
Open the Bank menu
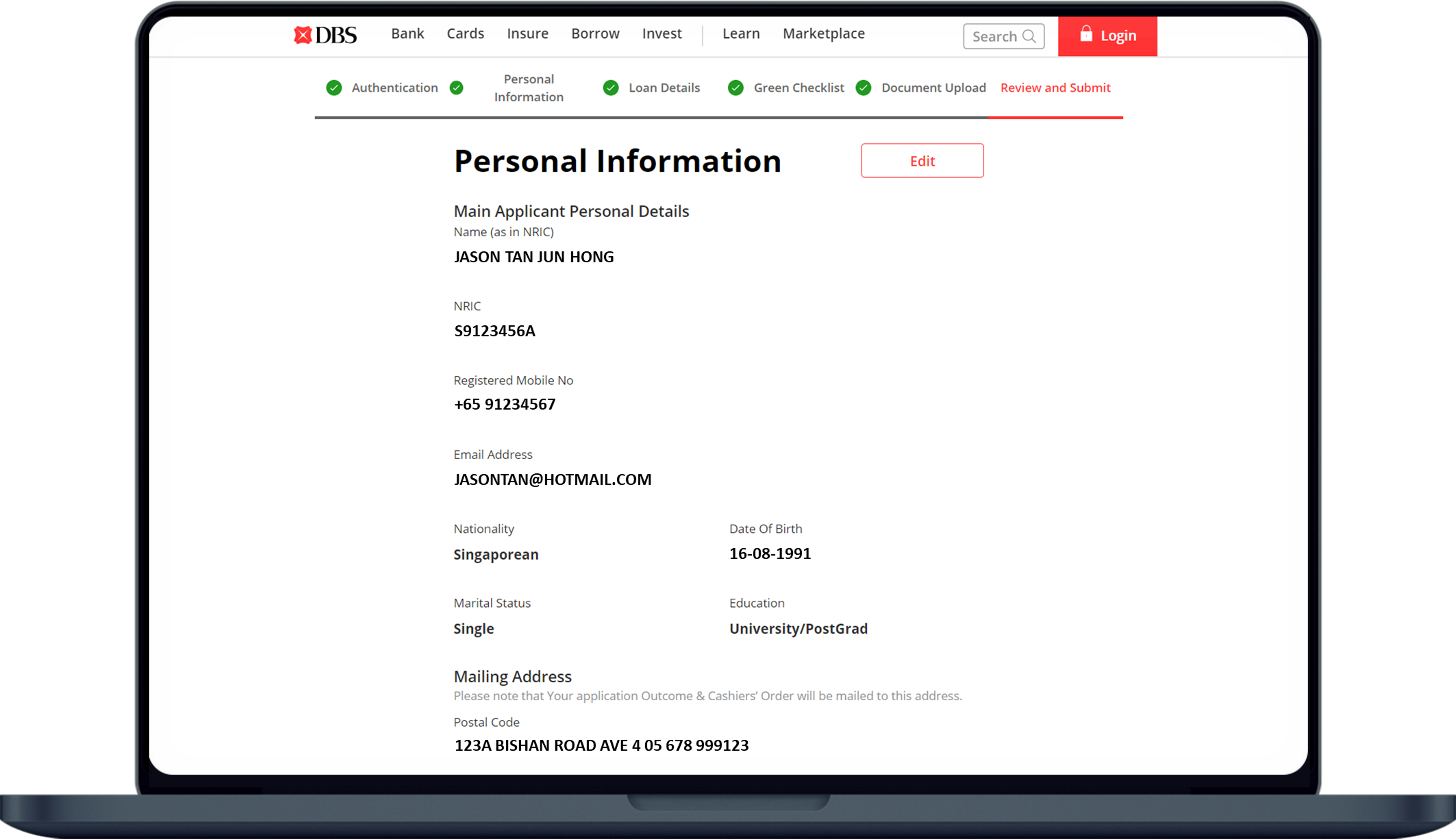click(x=407, y=34)
